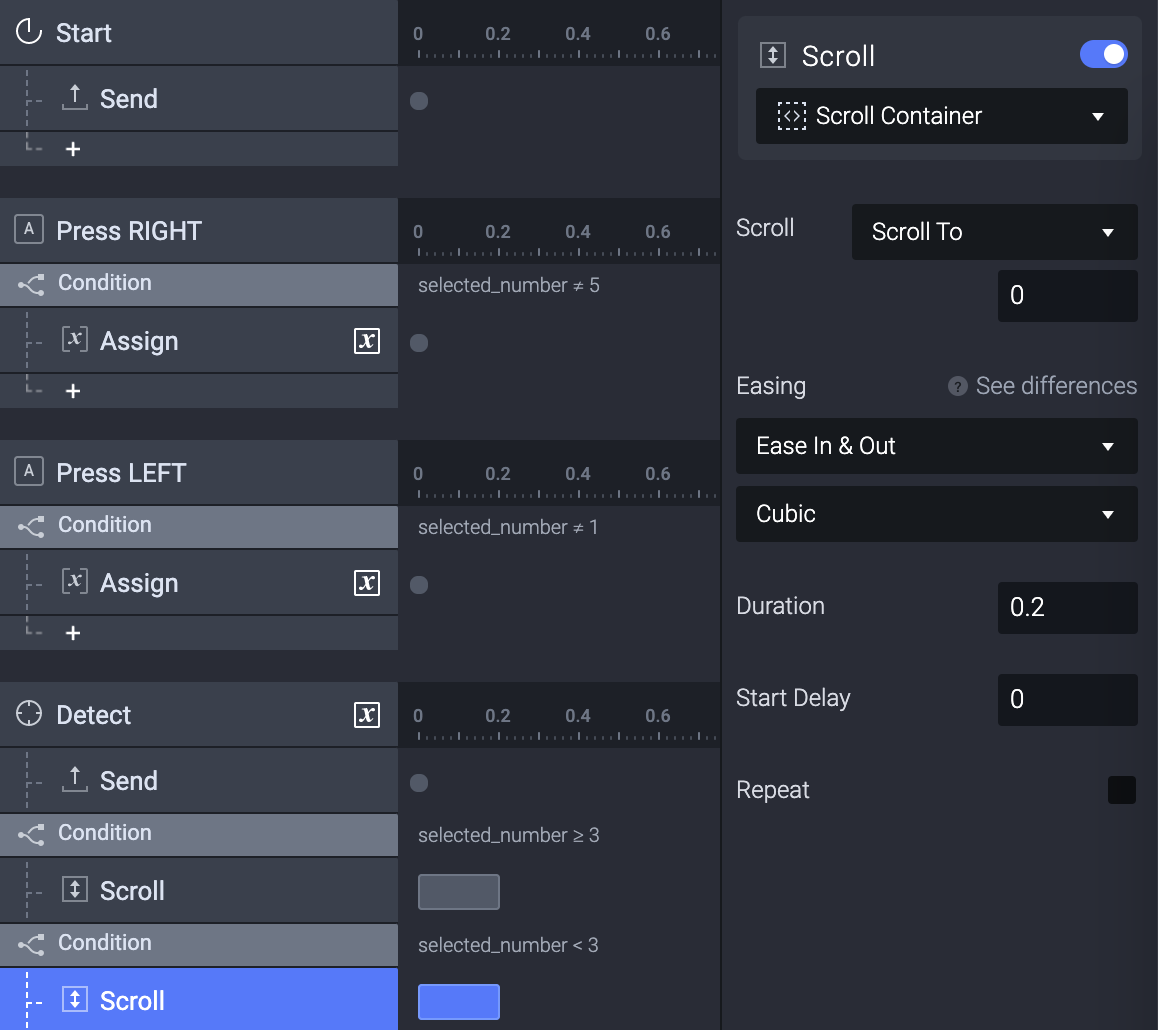Viewport: 1158px width, 1030px height.
Task: Add a response under Press RIGHT
Action: click(72, 391)
